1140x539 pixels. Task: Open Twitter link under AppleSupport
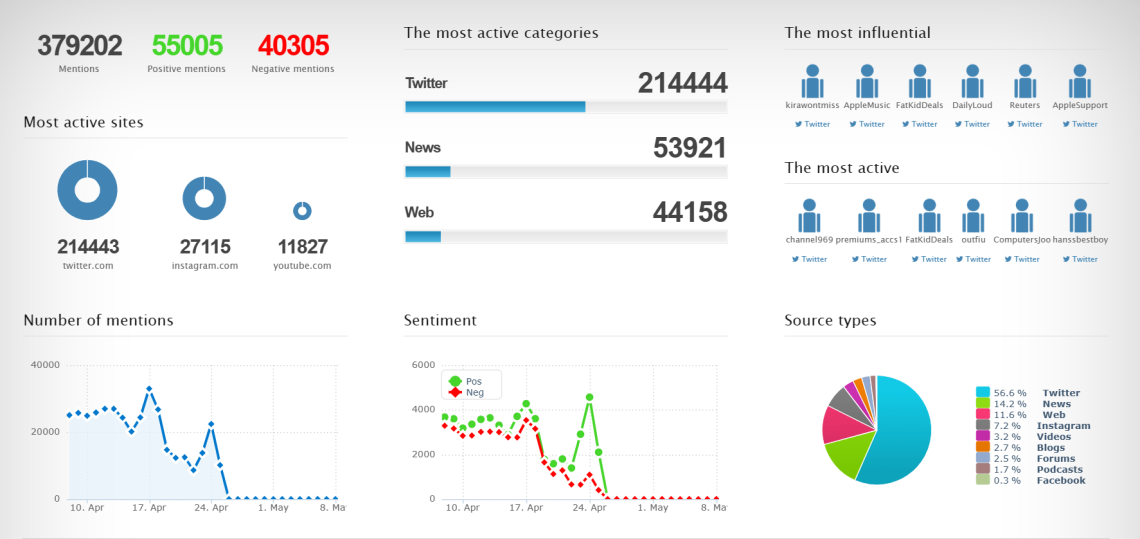1080,124
